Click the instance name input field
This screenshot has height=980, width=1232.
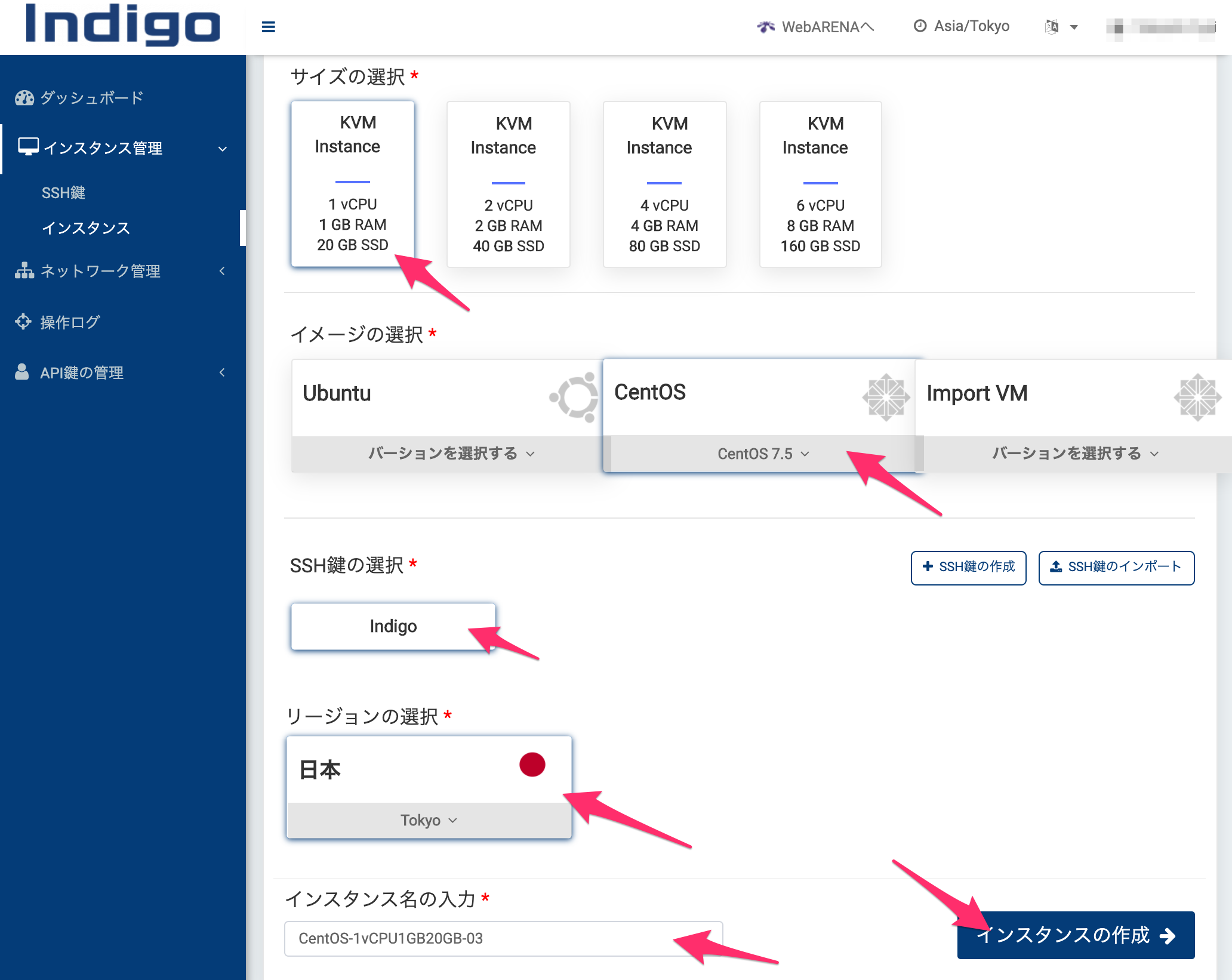[x=503, y=939]
